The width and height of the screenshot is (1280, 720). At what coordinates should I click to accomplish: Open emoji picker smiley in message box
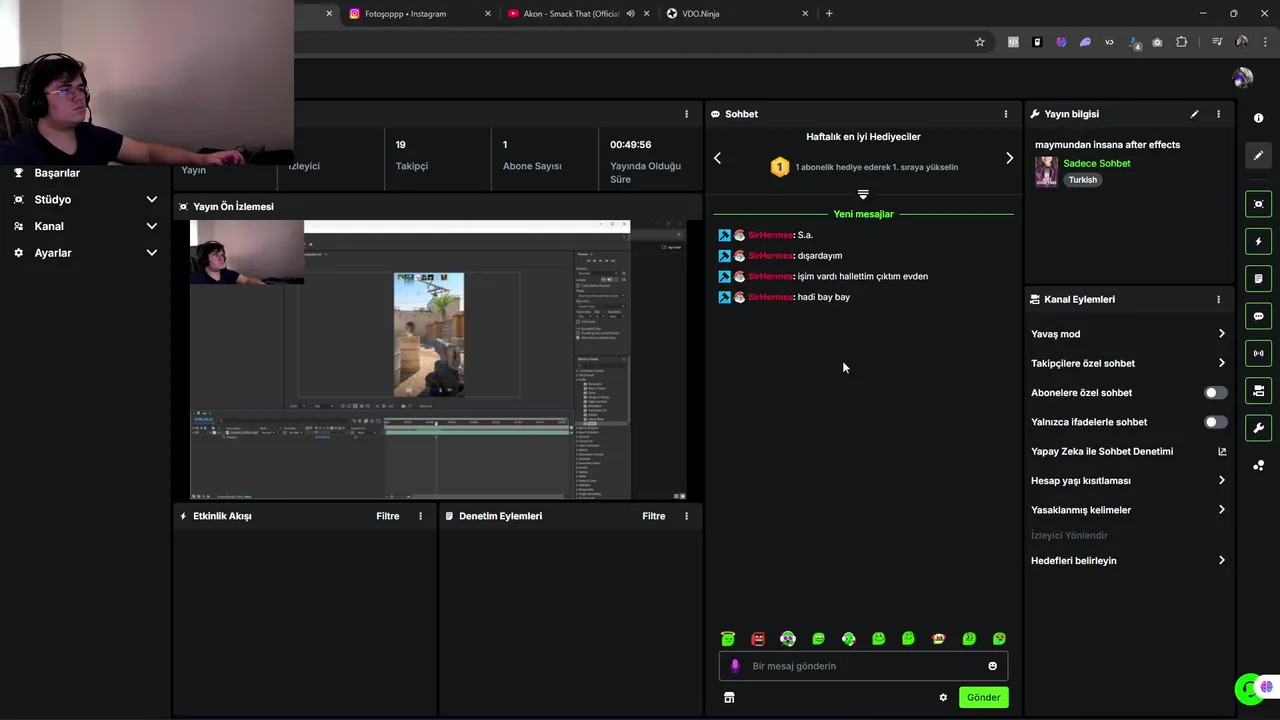click(992, 666)
